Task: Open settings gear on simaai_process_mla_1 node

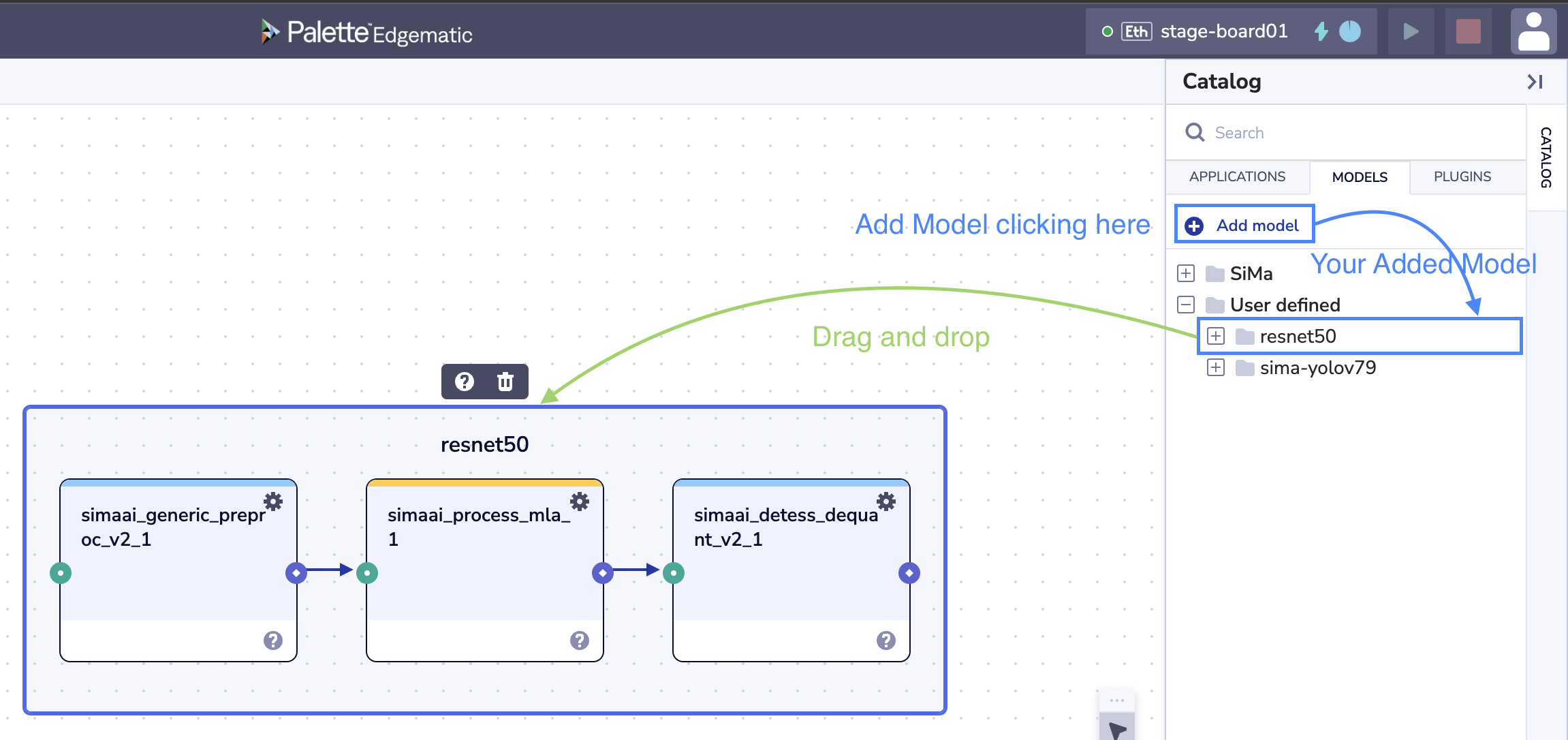Action: coord(580,502)
